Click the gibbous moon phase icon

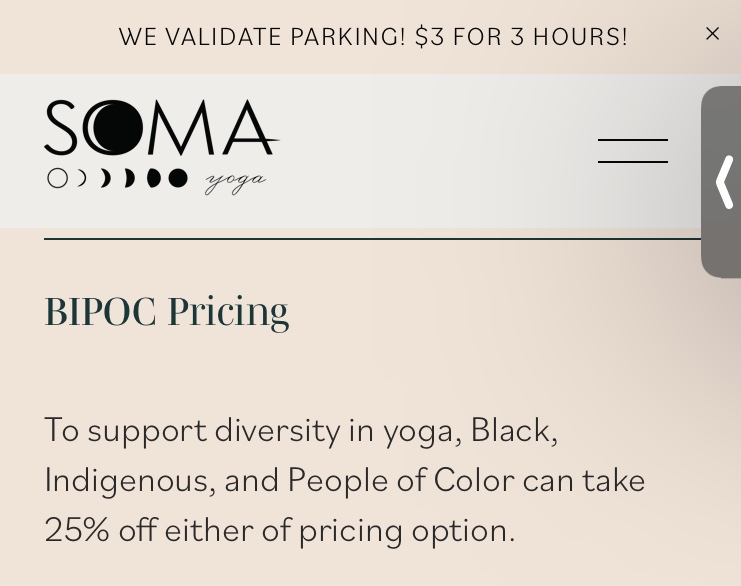(x=153, y=178)
